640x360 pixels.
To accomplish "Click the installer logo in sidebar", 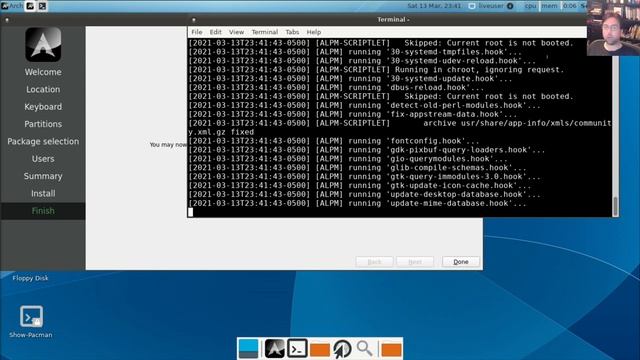I will (43, 44).
